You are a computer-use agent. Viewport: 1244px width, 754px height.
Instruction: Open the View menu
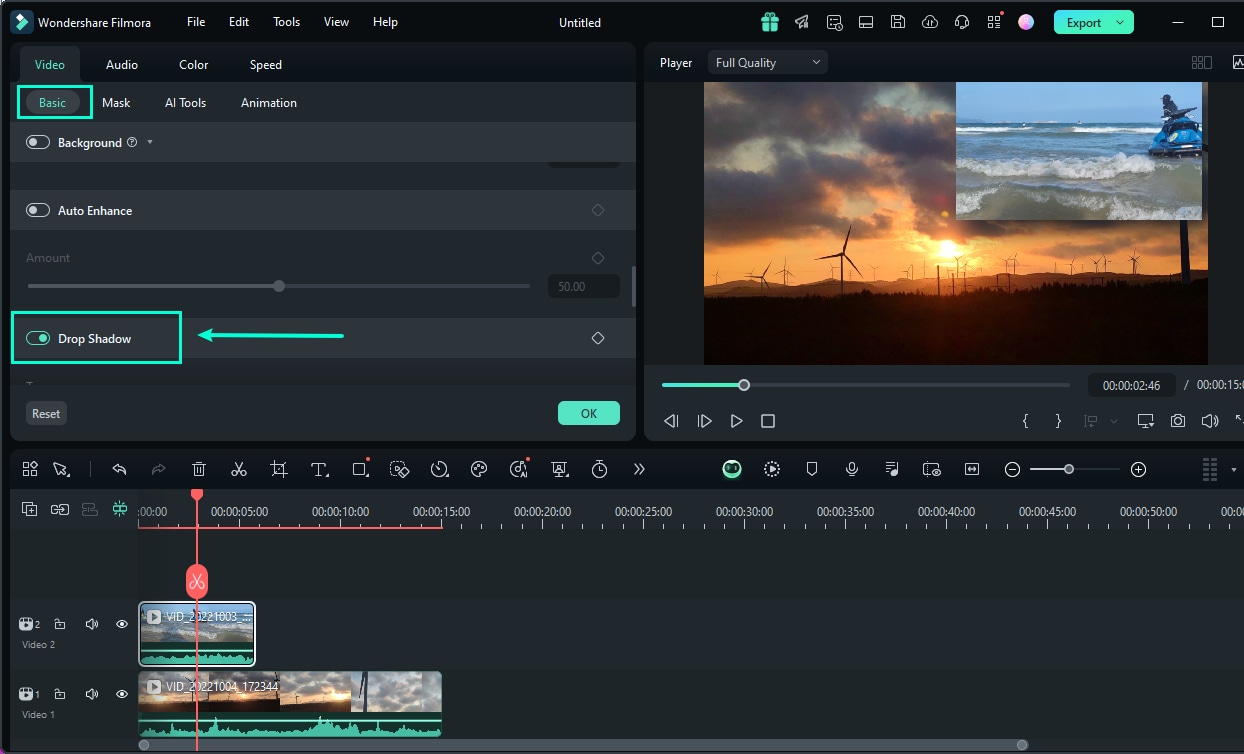click(x=337, y=22)
